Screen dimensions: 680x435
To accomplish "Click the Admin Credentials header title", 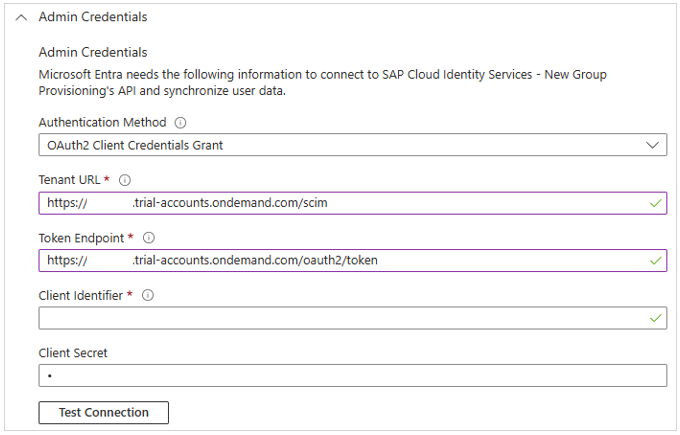I will (93, 17).
